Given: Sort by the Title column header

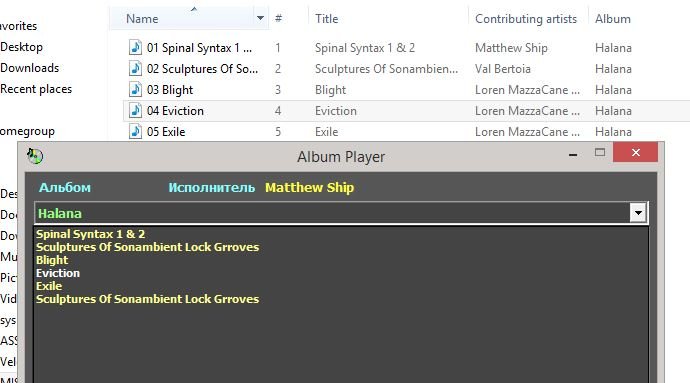Looking at the screenshot, I should pyautogui.click(x=327, y=19).
